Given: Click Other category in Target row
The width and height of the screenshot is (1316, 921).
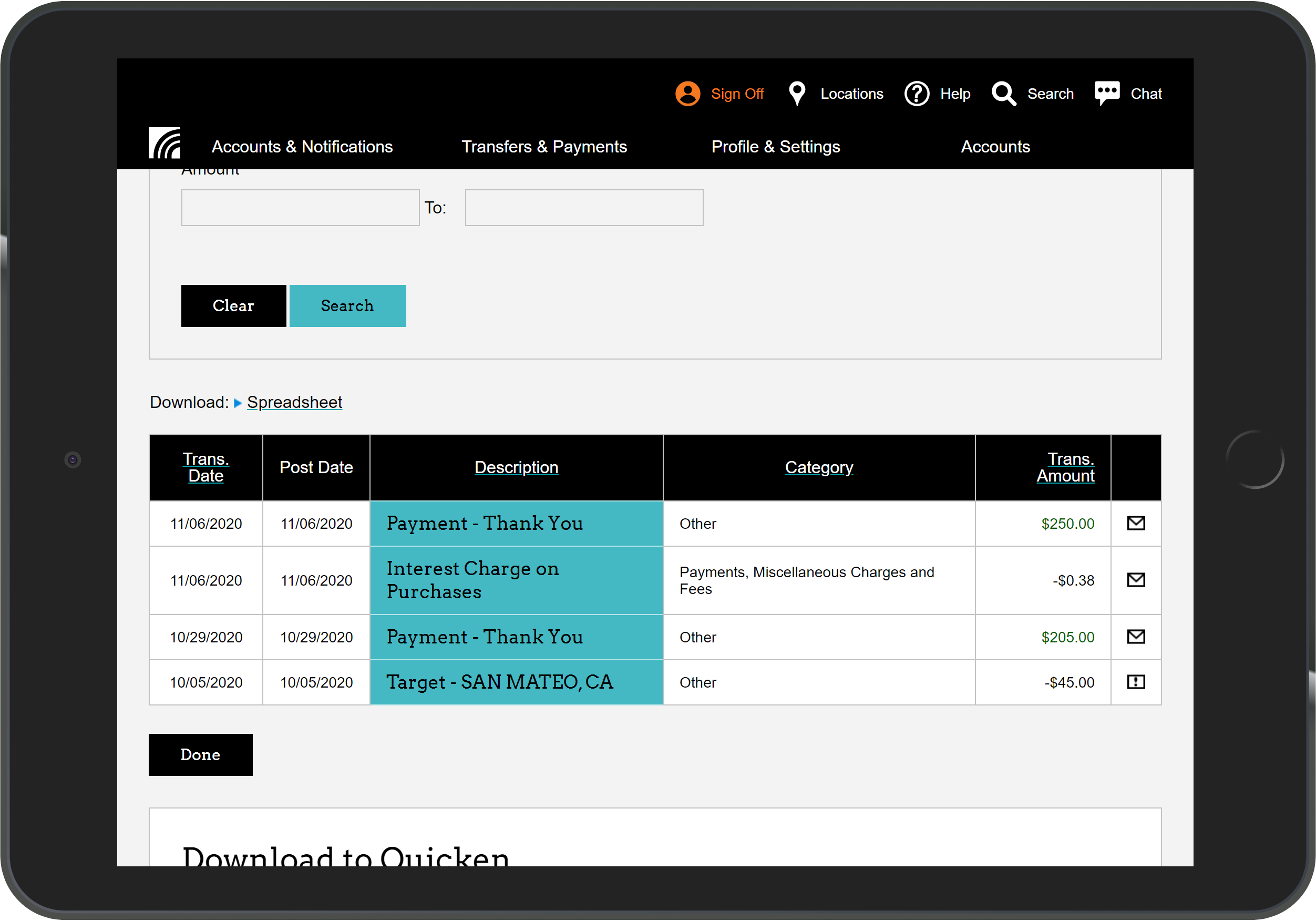Looking at the screenshot, I should point(697,682).
